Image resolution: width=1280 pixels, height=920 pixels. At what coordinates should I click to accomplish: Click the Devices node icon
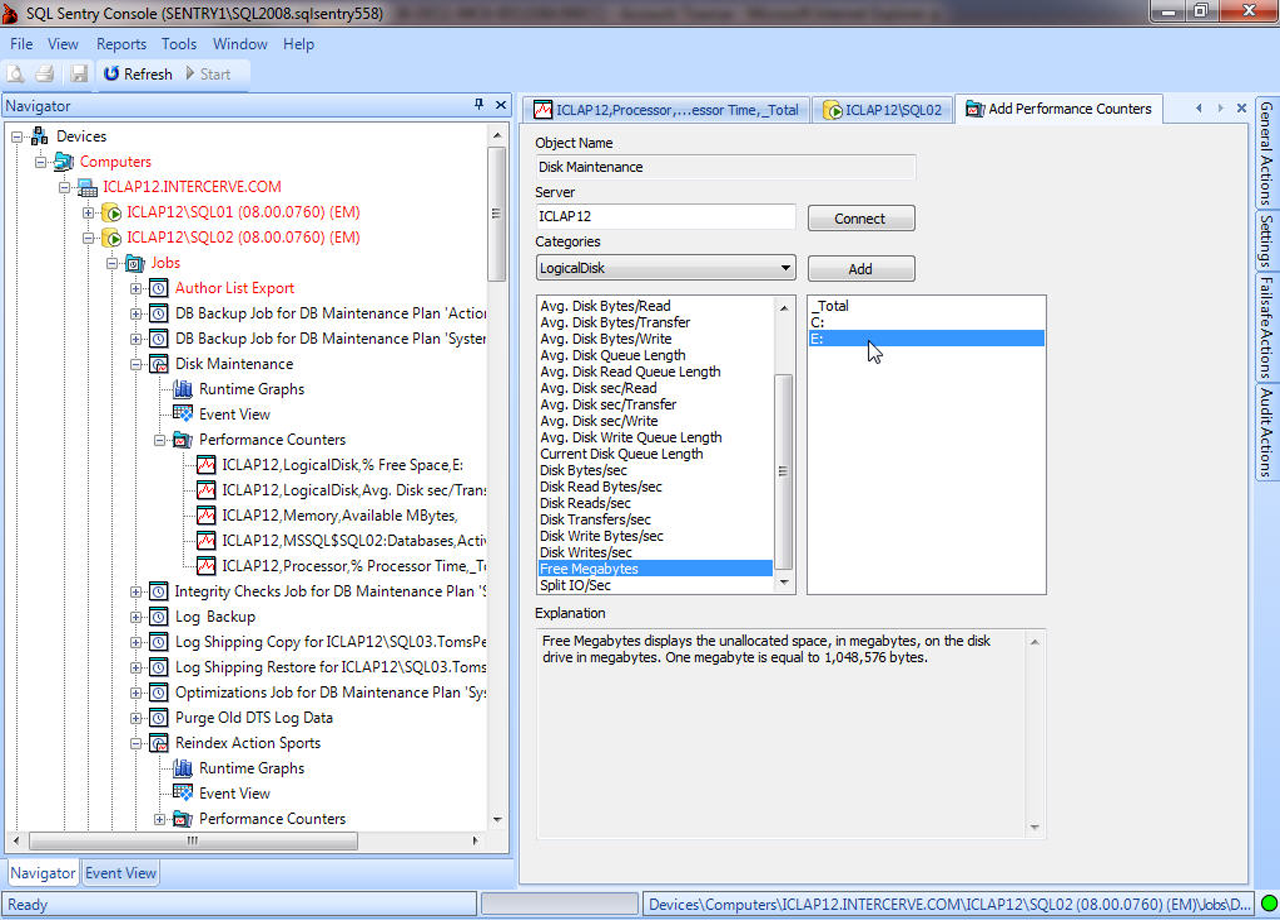(x=40, y=136)
